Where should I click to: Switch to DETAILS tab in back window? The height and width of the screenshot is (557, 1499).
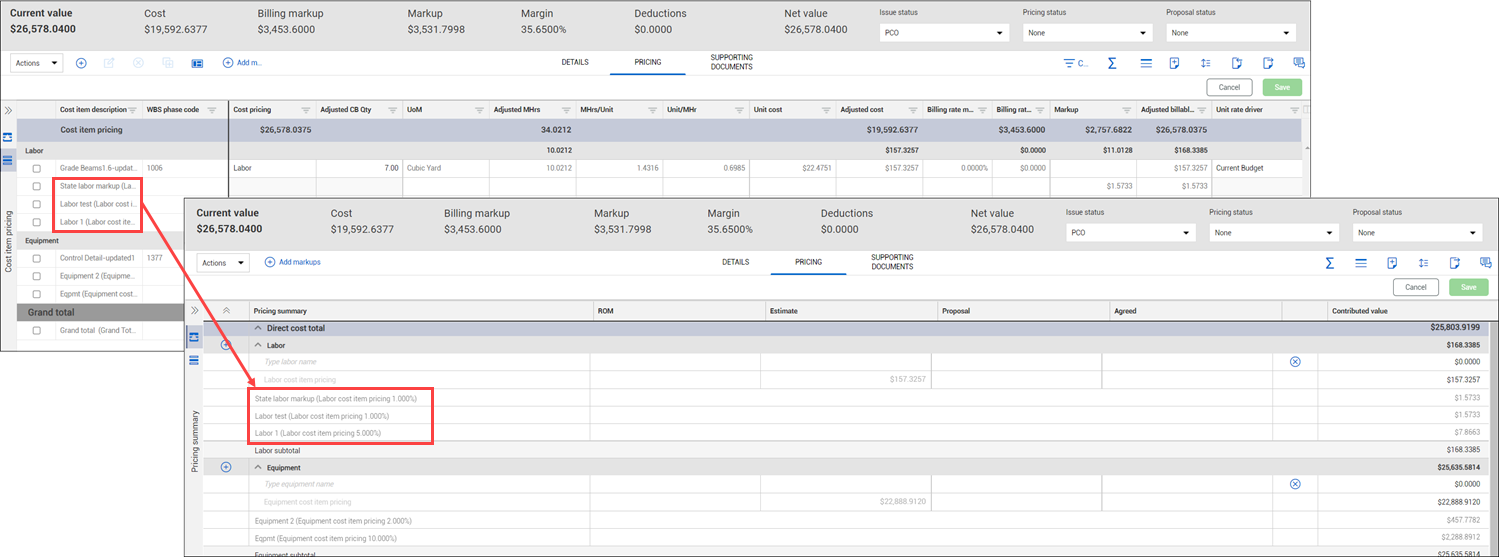pos(575,62)
